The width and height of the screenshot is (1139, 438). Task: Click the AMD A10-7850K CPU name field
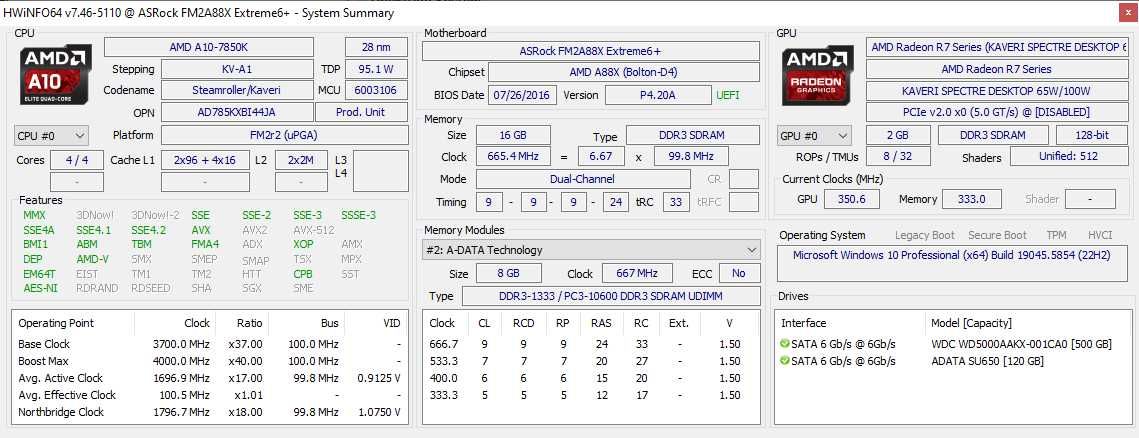[x=209, y=47]
